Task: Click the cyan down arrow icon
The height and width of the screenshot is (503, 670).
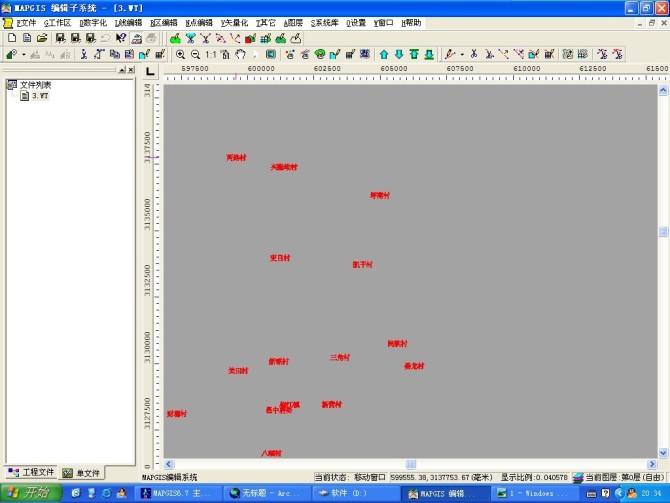Action: pyautogui.click(x=399, y=54)
